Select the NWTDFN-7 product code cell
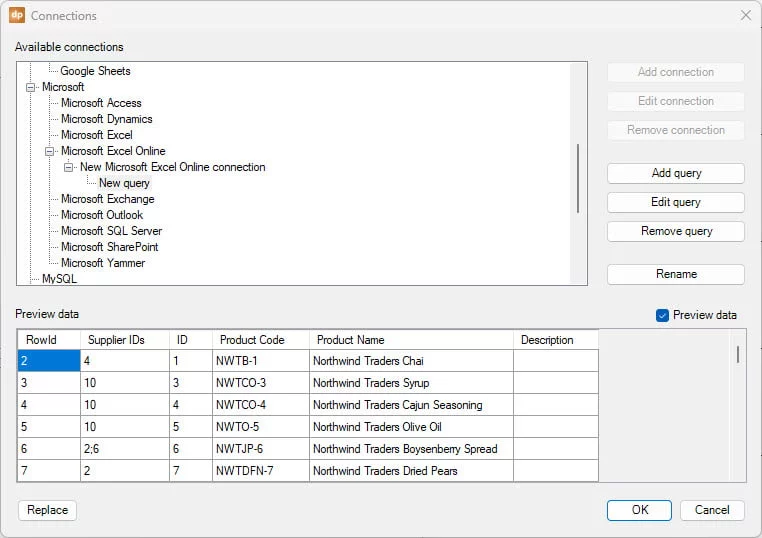This screenshot has height=538, width=762. coord(261,470)
